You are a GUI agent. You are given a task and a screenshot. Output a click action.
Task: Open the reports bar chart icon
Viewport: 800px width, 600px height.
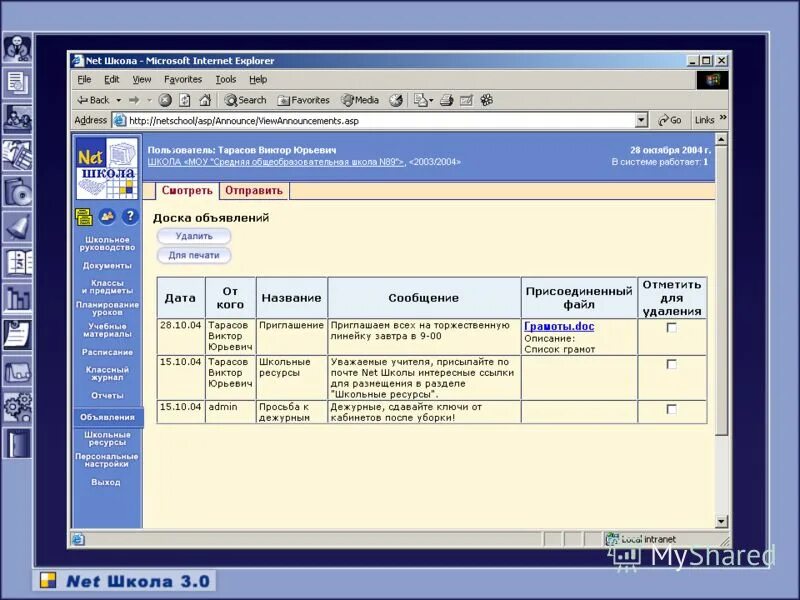[x=17, y=298]
